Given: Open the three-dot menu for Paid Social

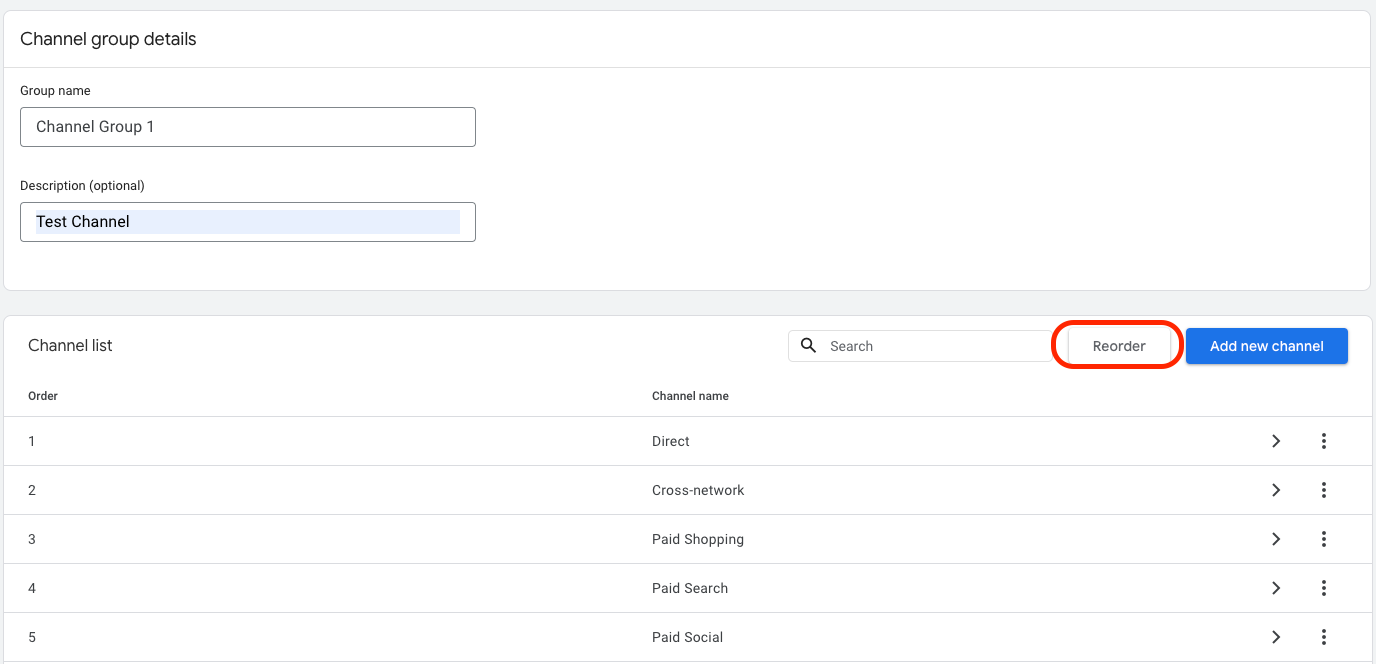Looking at the screenshot, I should 1323,637.
